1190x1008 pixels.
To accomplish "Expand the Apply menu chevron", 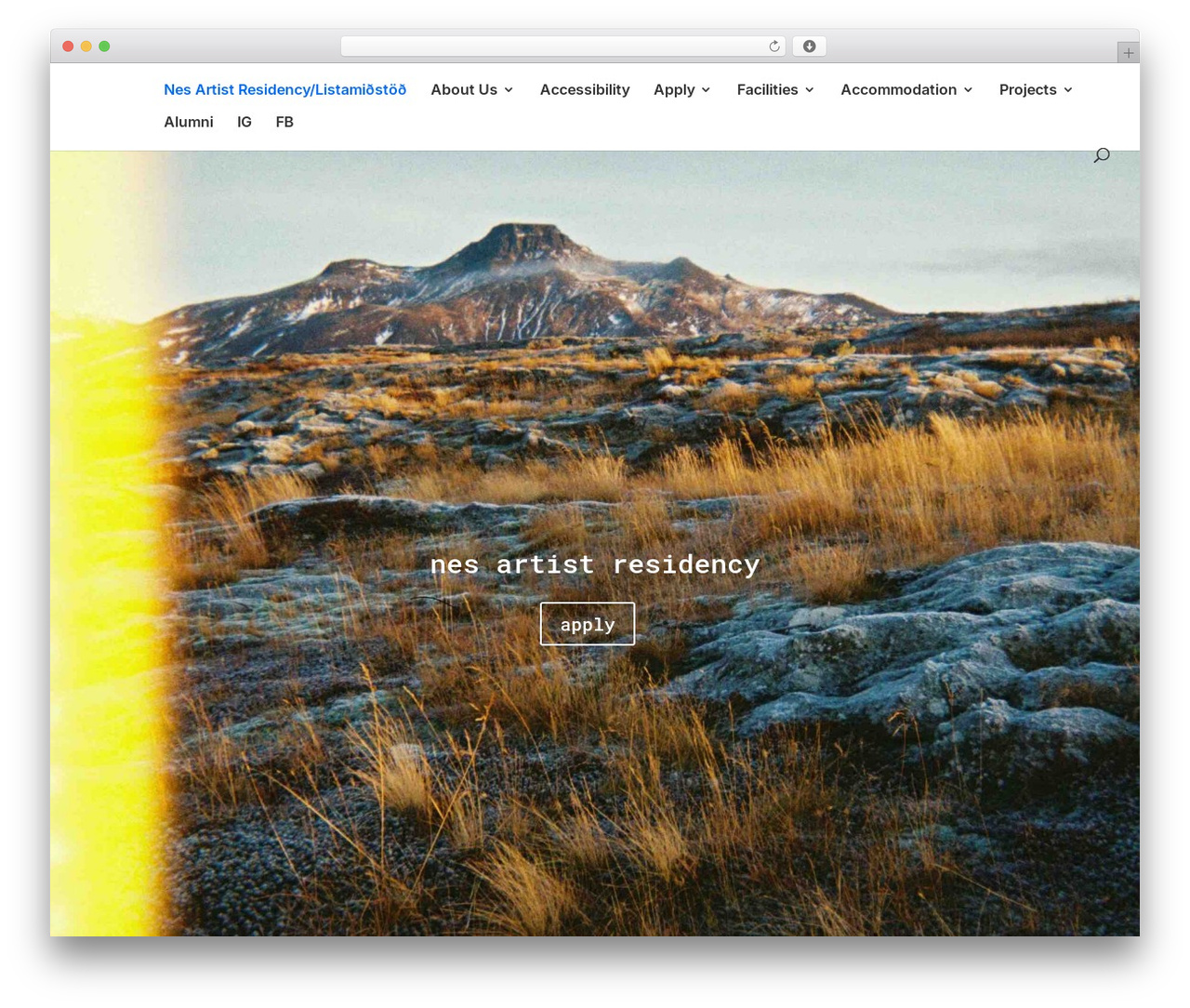I will point(706,90).
